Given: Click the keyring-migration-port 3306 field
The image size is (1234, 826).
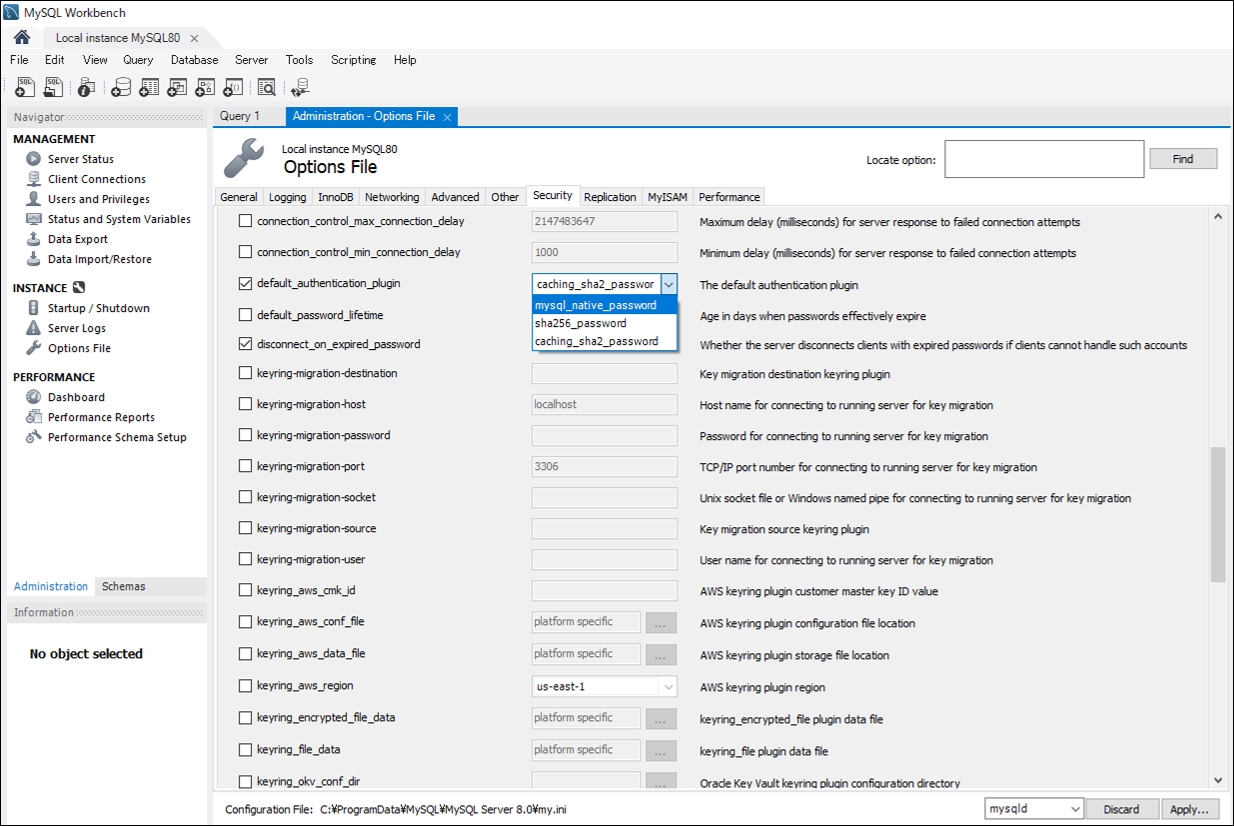Looking at the screenshot, I should click(x=604, y=467).
